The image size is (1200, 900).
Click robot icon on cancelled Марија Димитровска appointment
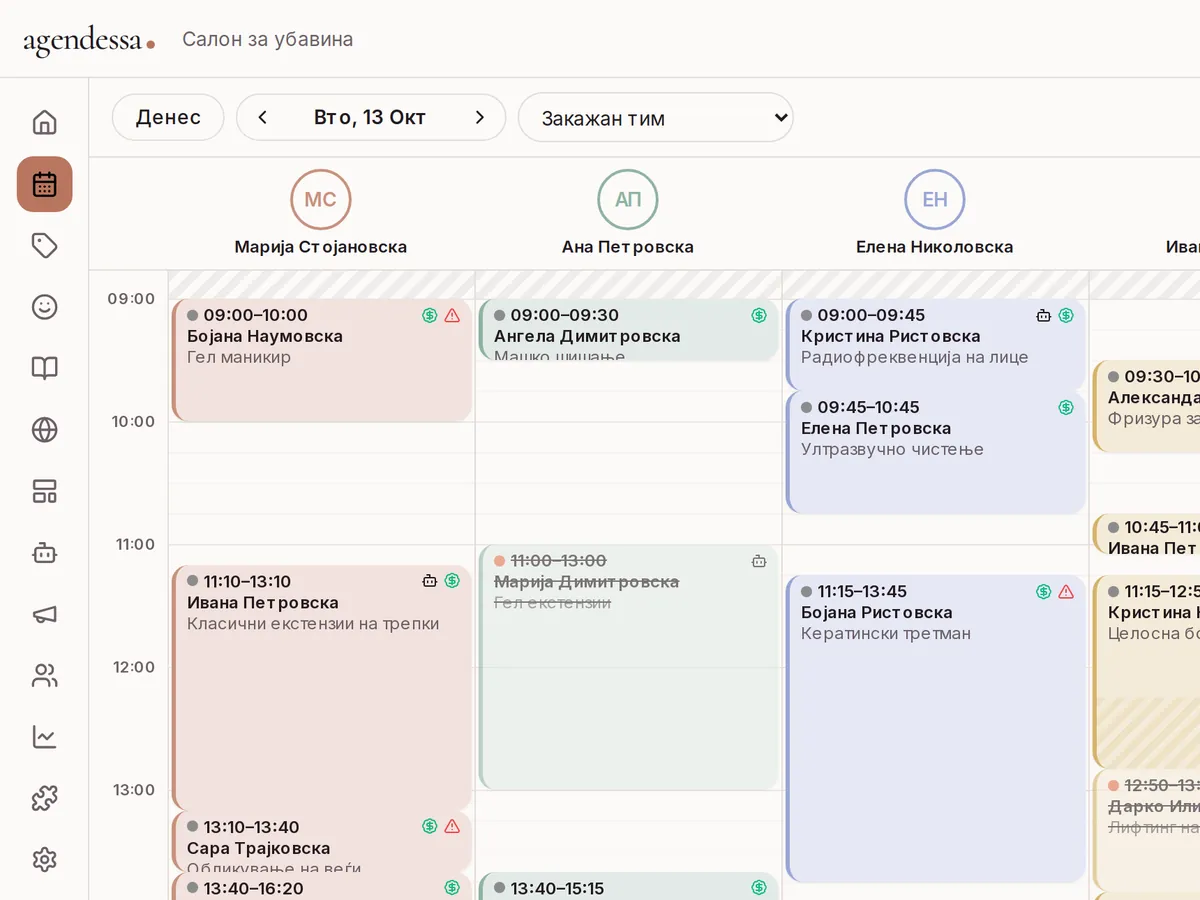click(759, 561)
